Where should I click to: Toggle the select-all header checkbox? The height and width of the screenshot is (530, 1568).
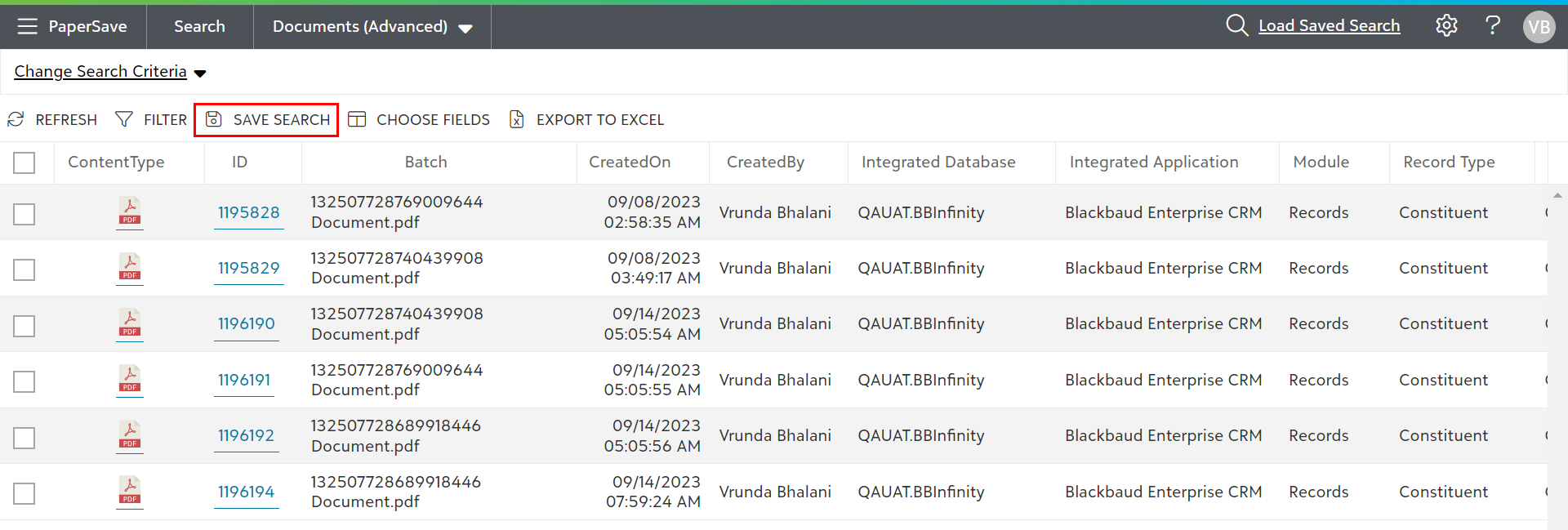(x=24, y=163)
